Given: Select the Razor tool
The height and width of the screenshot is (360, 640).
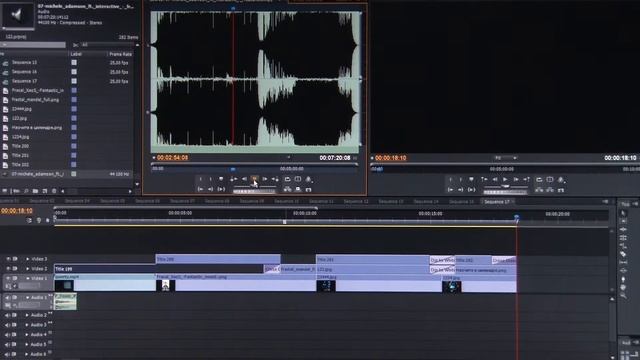Looking at the screenshot, I should pyautogui.click(x=623, y=254).
